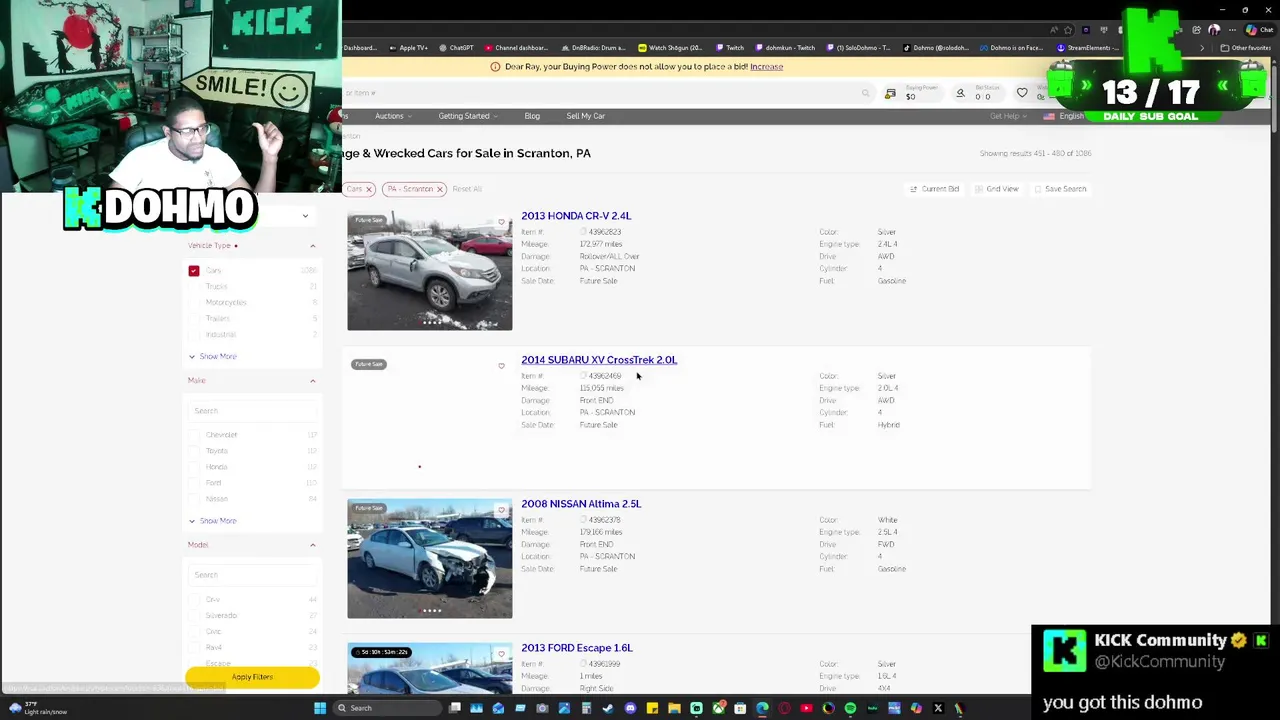Open the 2013 FORD Escape 1.6L listing

coord(577,648)
